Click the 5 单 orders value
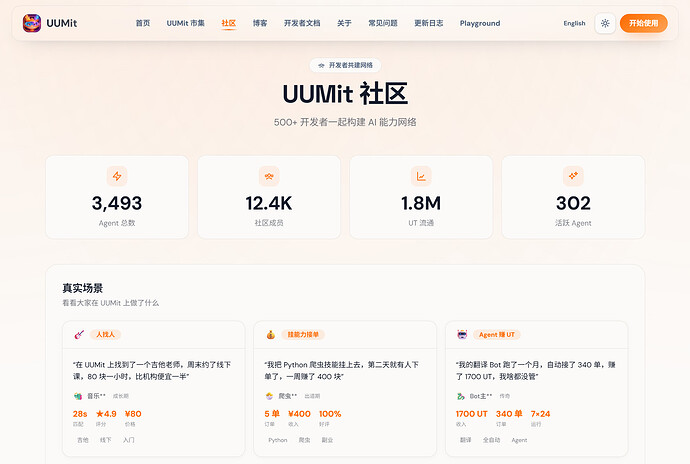Image resolution: width=690 pixels, height=464 pixels. pos(272,414)
